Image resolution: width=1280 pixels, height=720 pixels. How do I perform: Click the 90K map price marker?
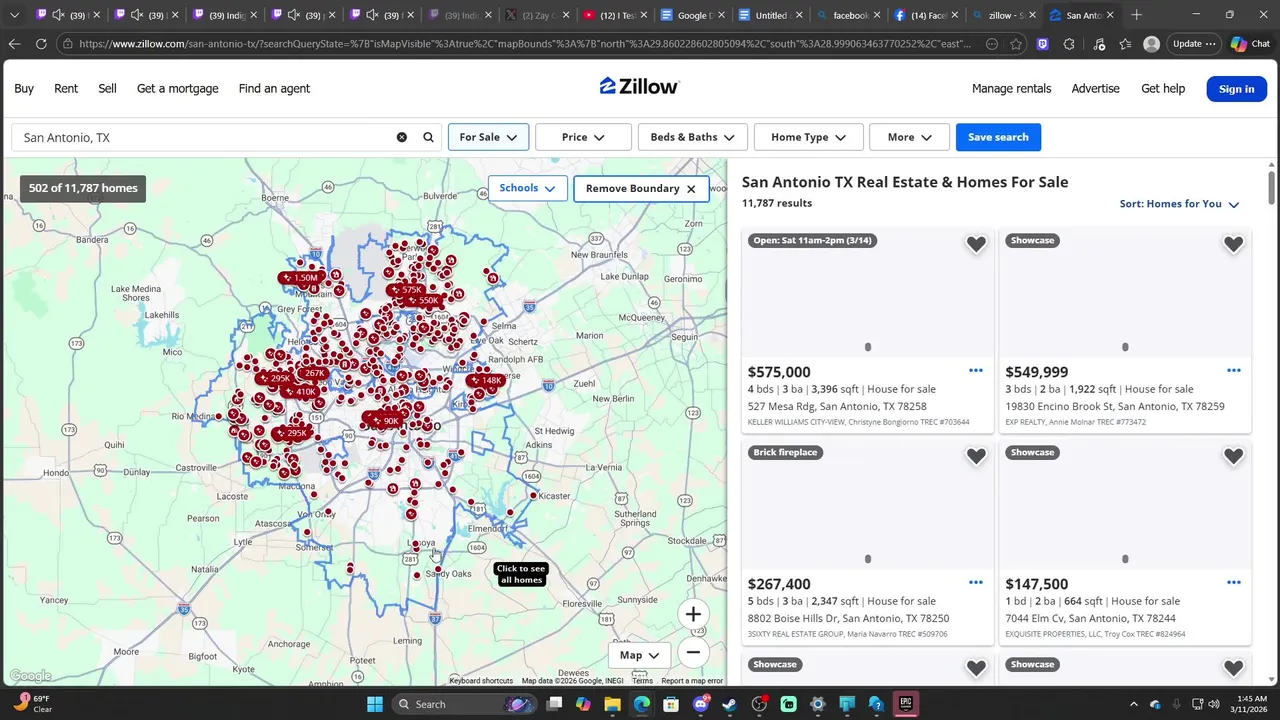coord(384,421)
